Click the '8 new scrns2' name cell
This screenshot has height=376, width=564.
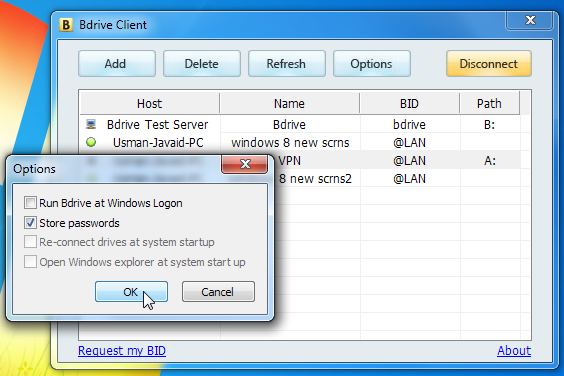point(315,178)
